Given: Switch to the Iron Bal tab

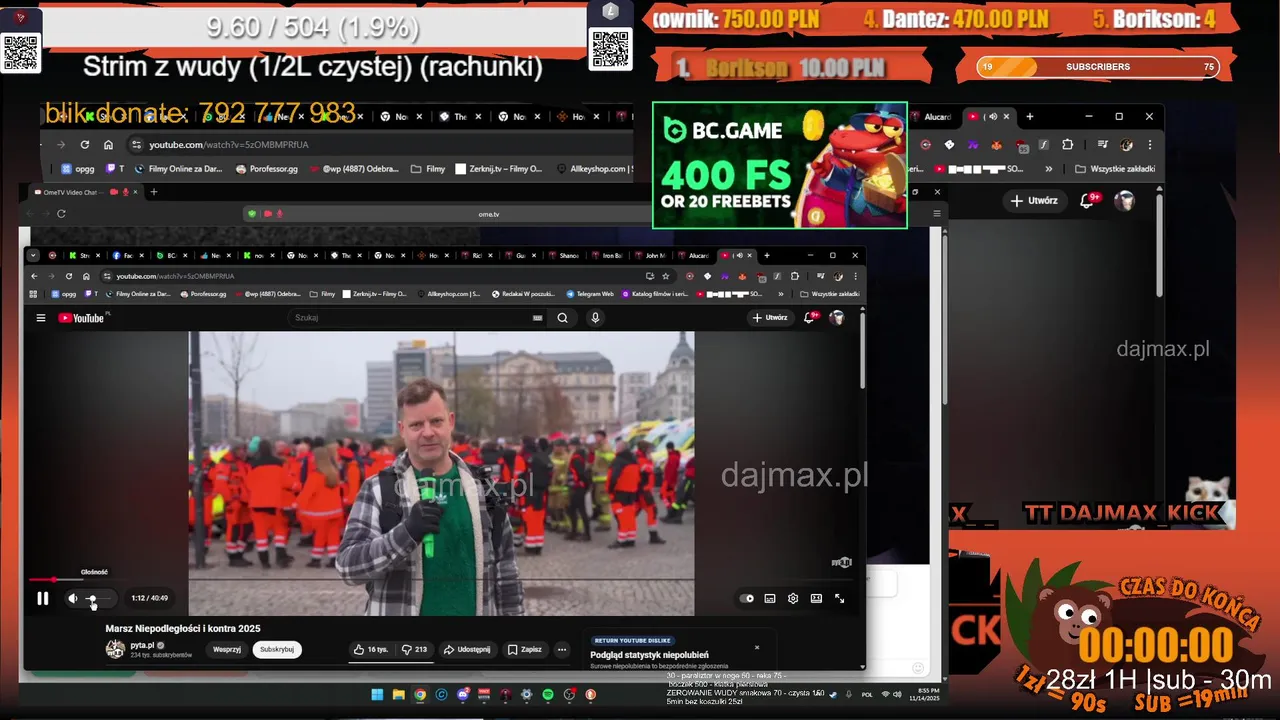Looking at the screenshot, I should (x=607, y=255).
